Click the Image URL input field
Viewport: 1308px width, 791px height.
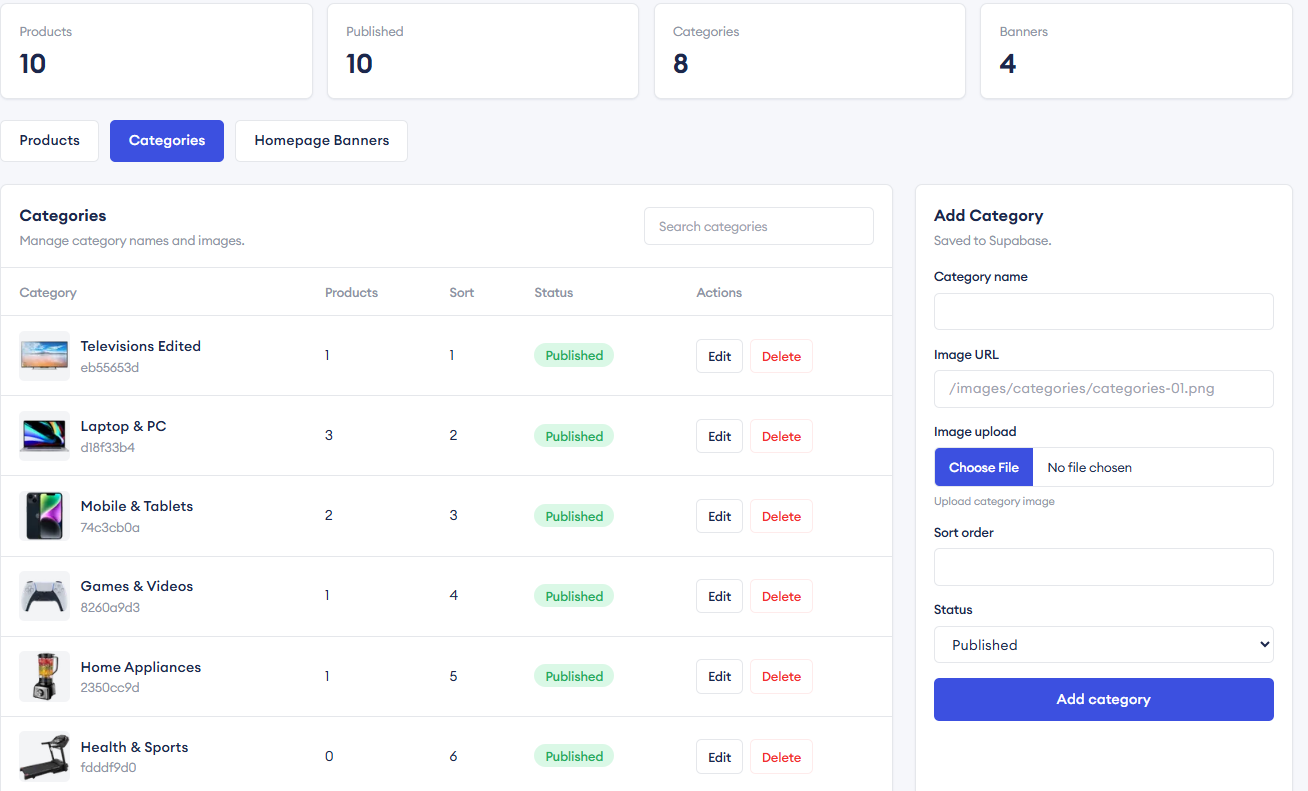[1103, 389]
